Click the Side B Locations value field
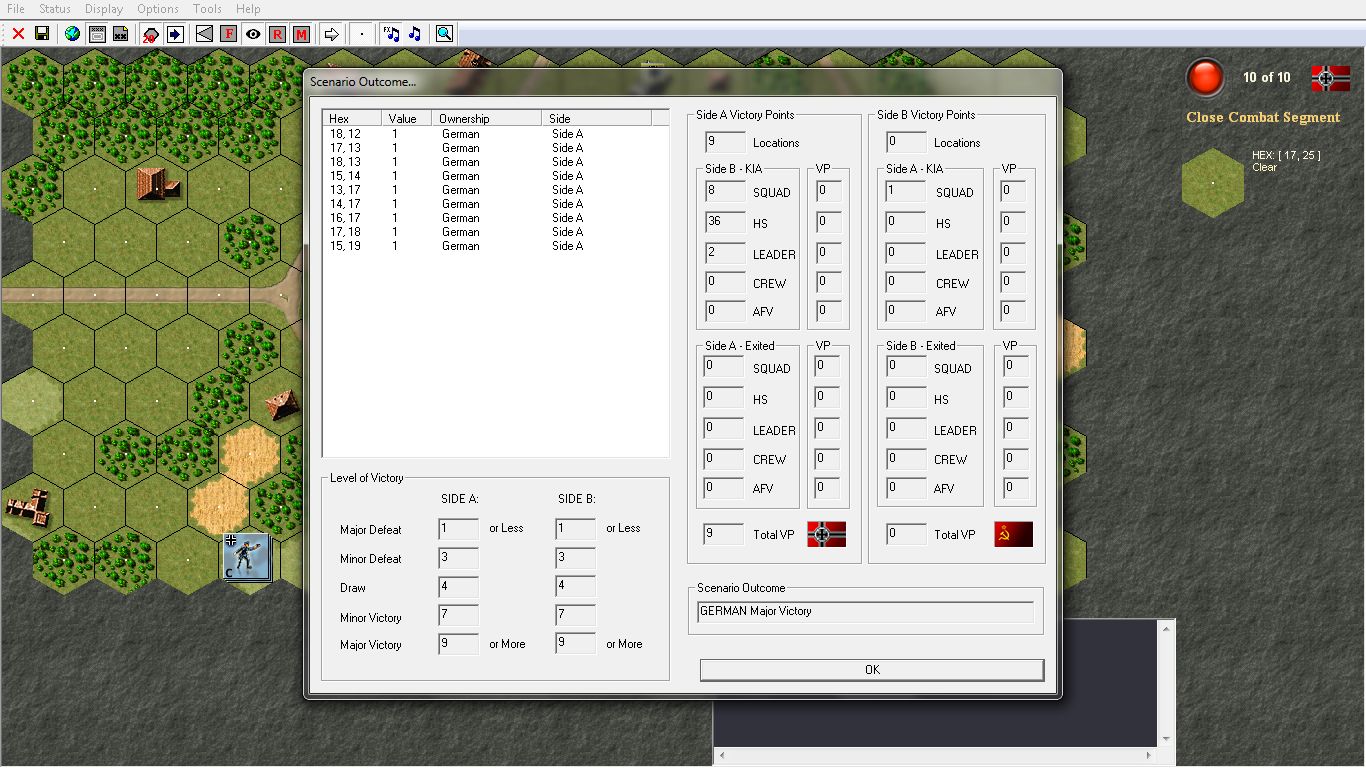Screen dimensions: 1366x768 pyautogui.click(x=906, y=143)
